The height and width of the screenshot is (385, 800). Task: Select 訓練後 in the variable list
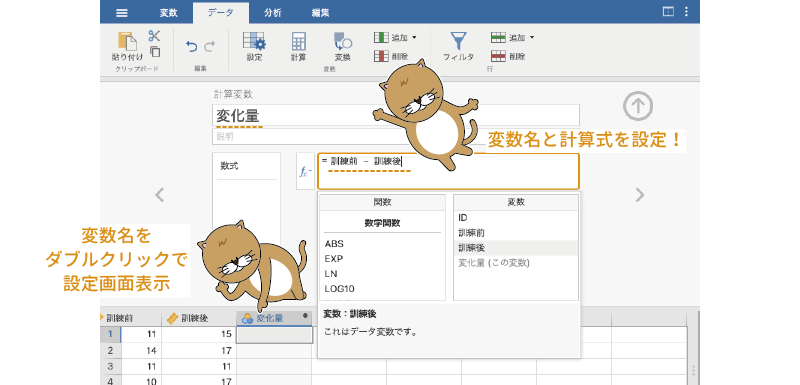tap(516, 248)
